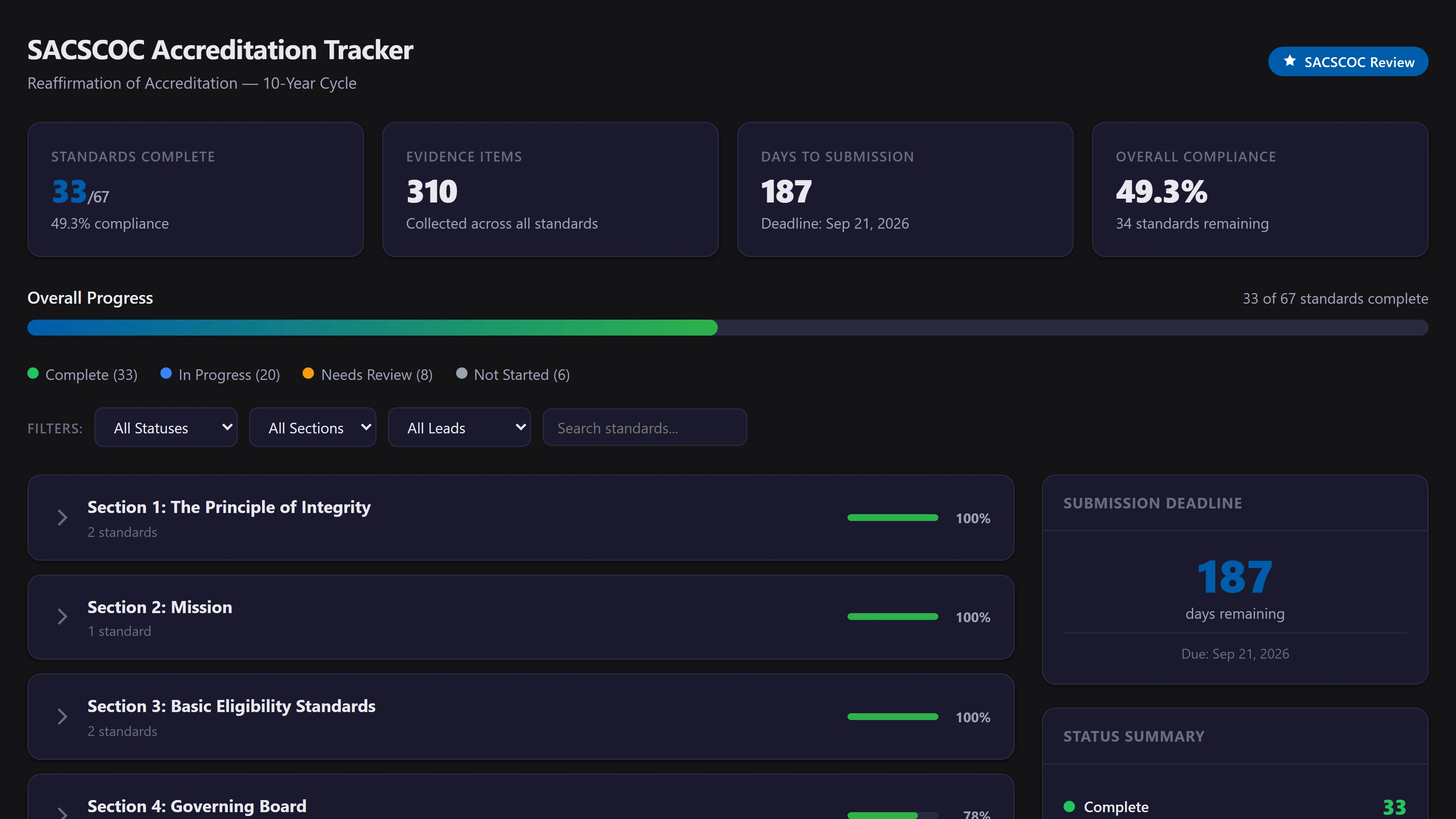Expand Section 3: Basic Eligibility Standards chevron
This screenshot has height=819, width=1456.
click(x=63, y=717)
